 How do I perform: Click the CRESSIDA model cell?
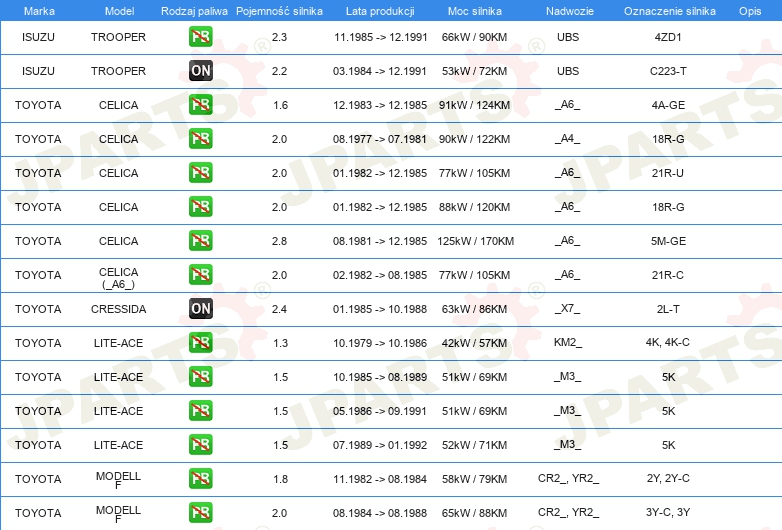(x=118, y=309)
